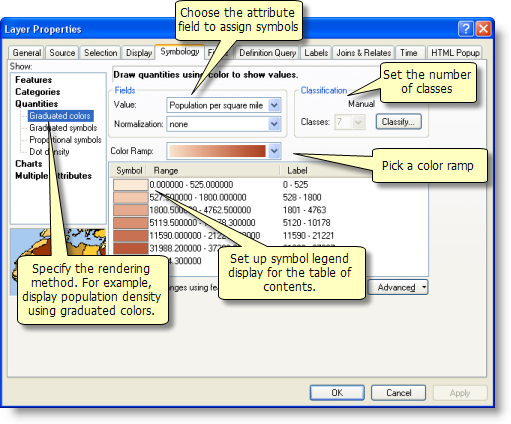Click the Color Ramp gradient preview
Screen dimensions: 511x424
pos(217,151)
